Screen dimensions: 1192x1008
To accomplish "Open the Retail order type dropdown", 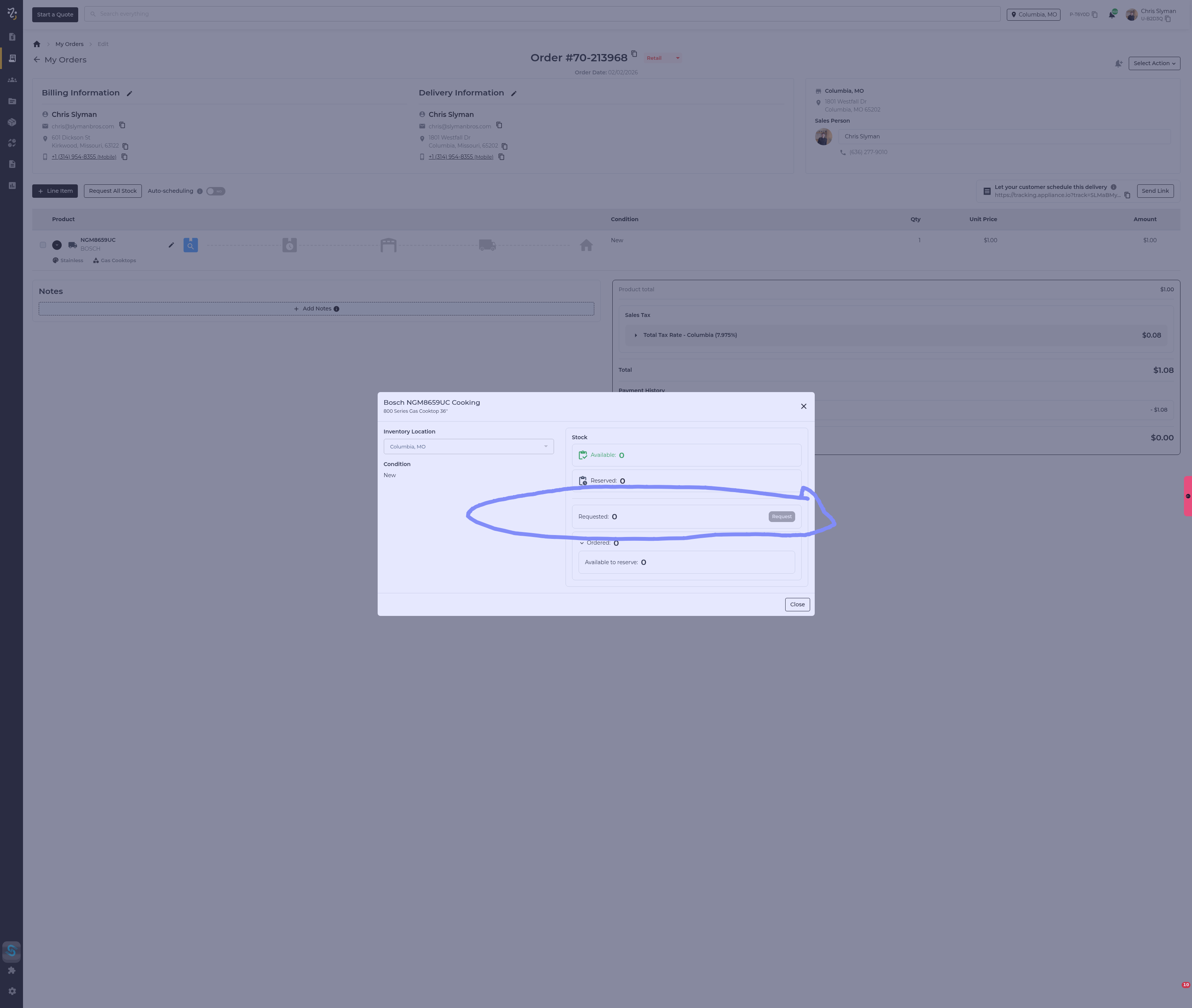I will [x=663, y=58].
